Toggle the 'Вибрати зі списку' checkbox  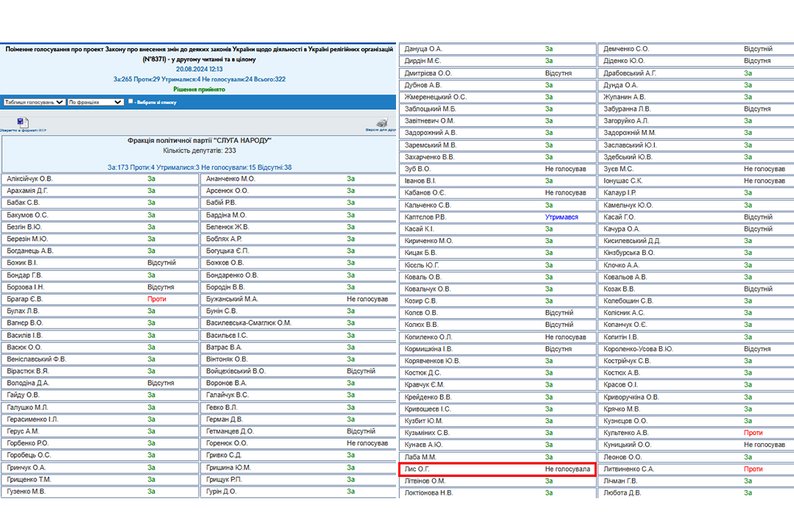pos(131,102)
